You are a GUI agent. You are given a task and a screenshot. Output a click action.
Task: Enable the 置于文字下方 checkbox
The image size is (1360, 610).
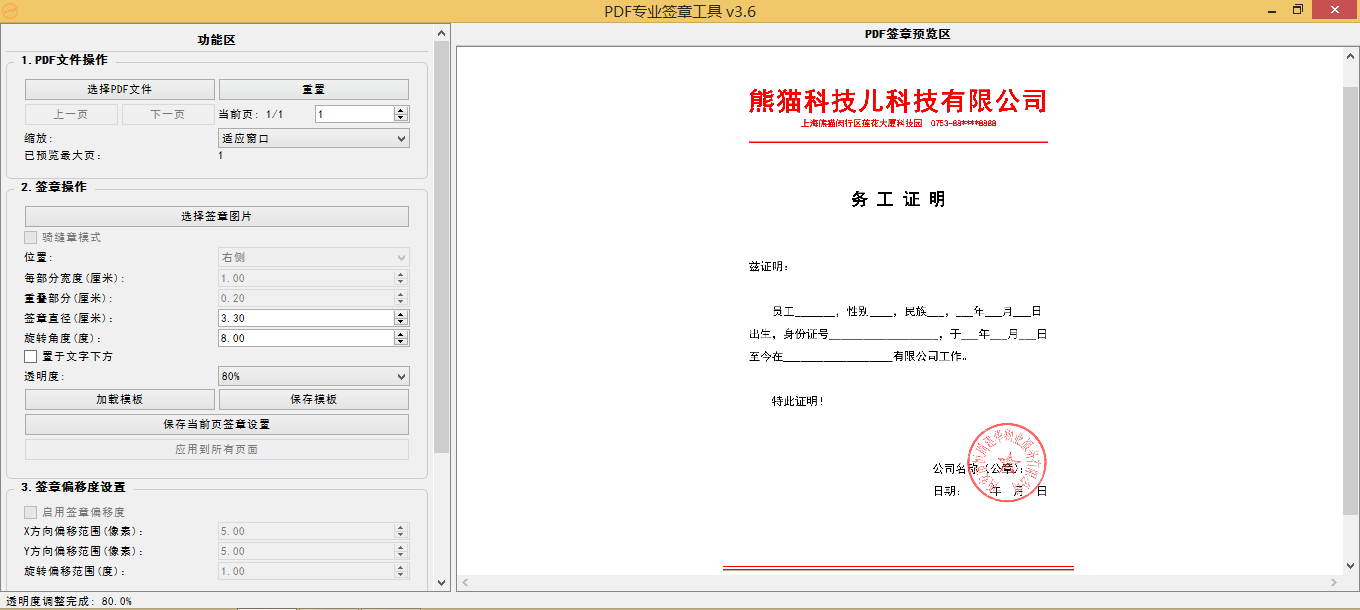pos(31,356)
